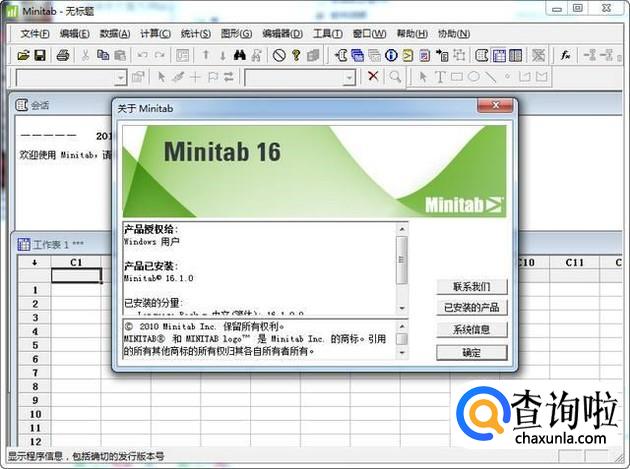Paste cells with the clipboard icon
This screenshot has height=469, width=630.
(120, 55)
